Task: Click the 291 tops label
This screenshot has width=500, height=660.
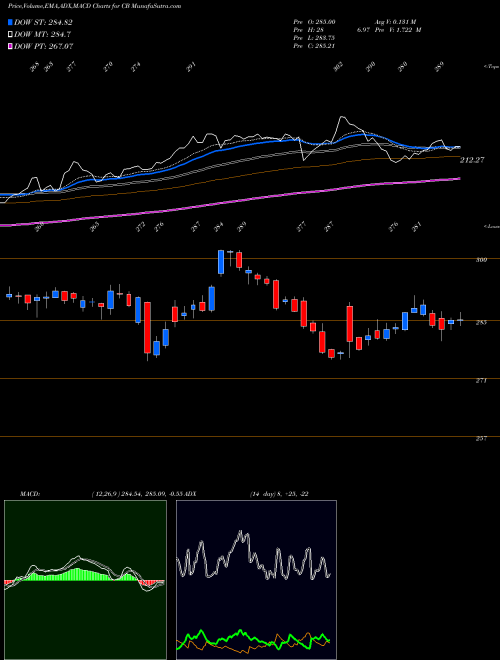Action: (x=191, y=67)
